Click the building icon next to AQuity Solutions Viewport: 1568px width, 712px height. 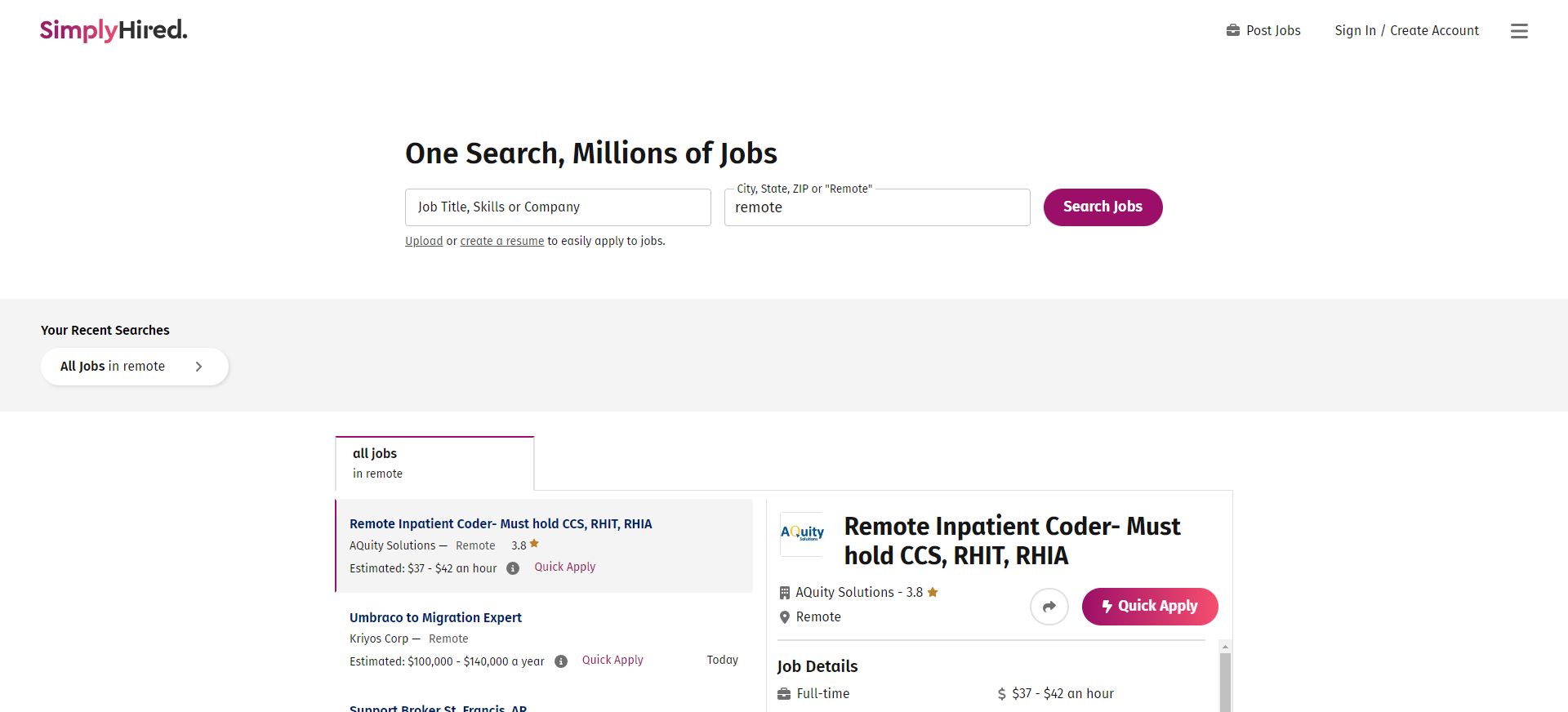(x=785, y=593)
